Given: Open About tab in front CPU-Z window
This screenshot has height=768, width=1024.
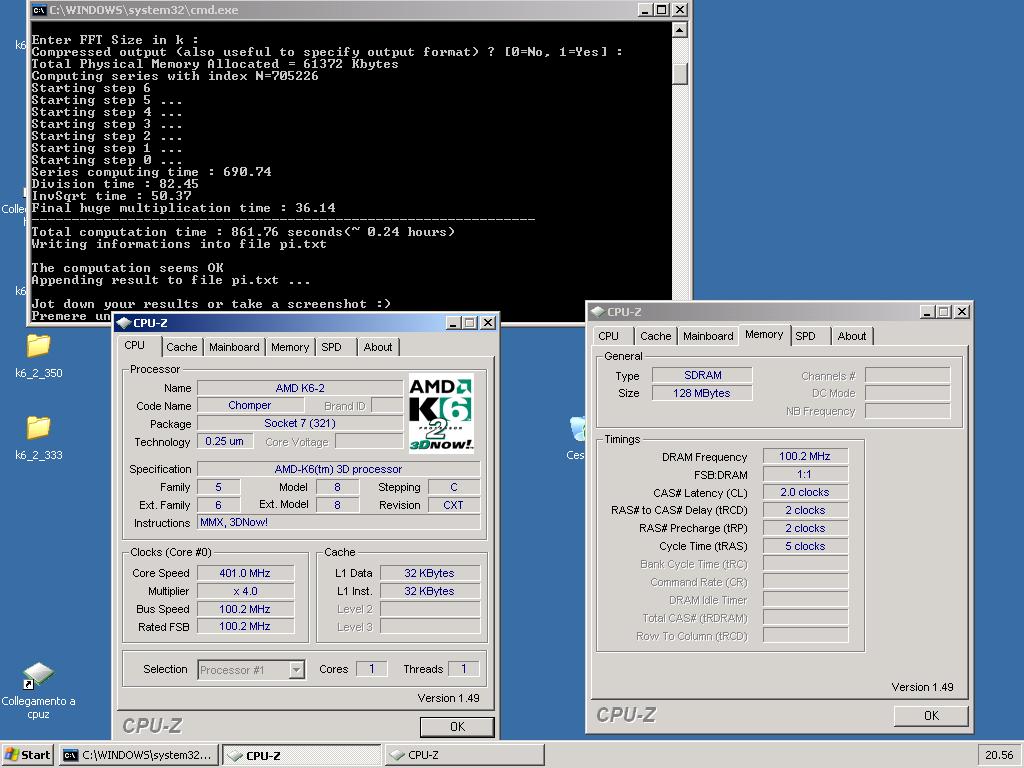Looking at the screenshot, I should (x=377, y=347).
